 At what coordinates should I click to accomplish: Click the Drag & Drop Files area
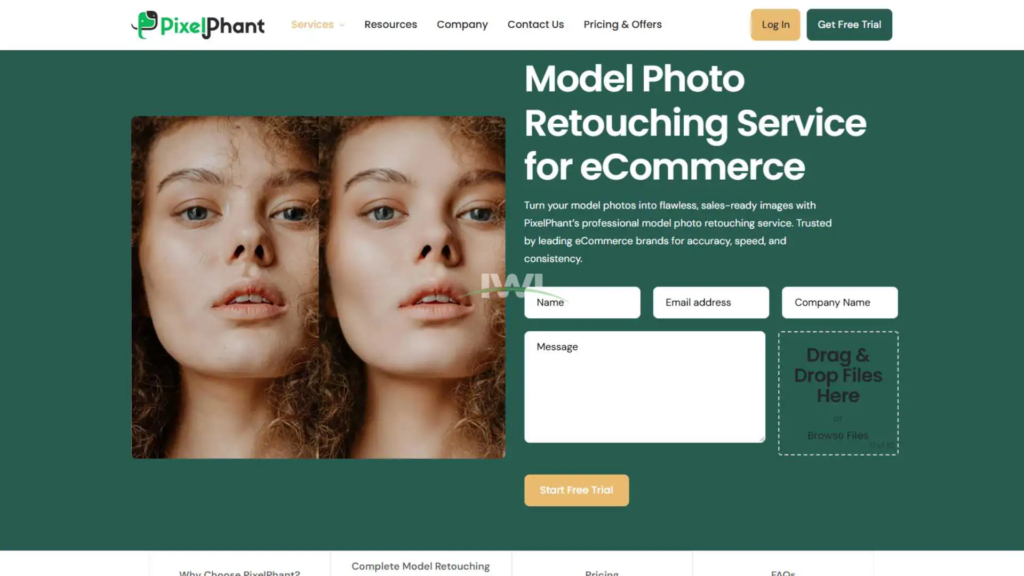pos(838,392)
